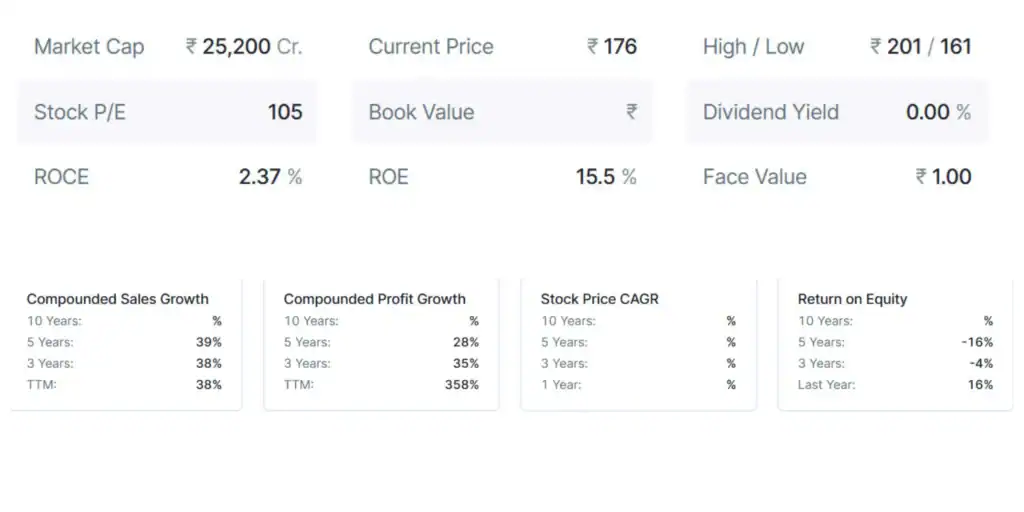Click the Face Value label

[x=754, y=177]
